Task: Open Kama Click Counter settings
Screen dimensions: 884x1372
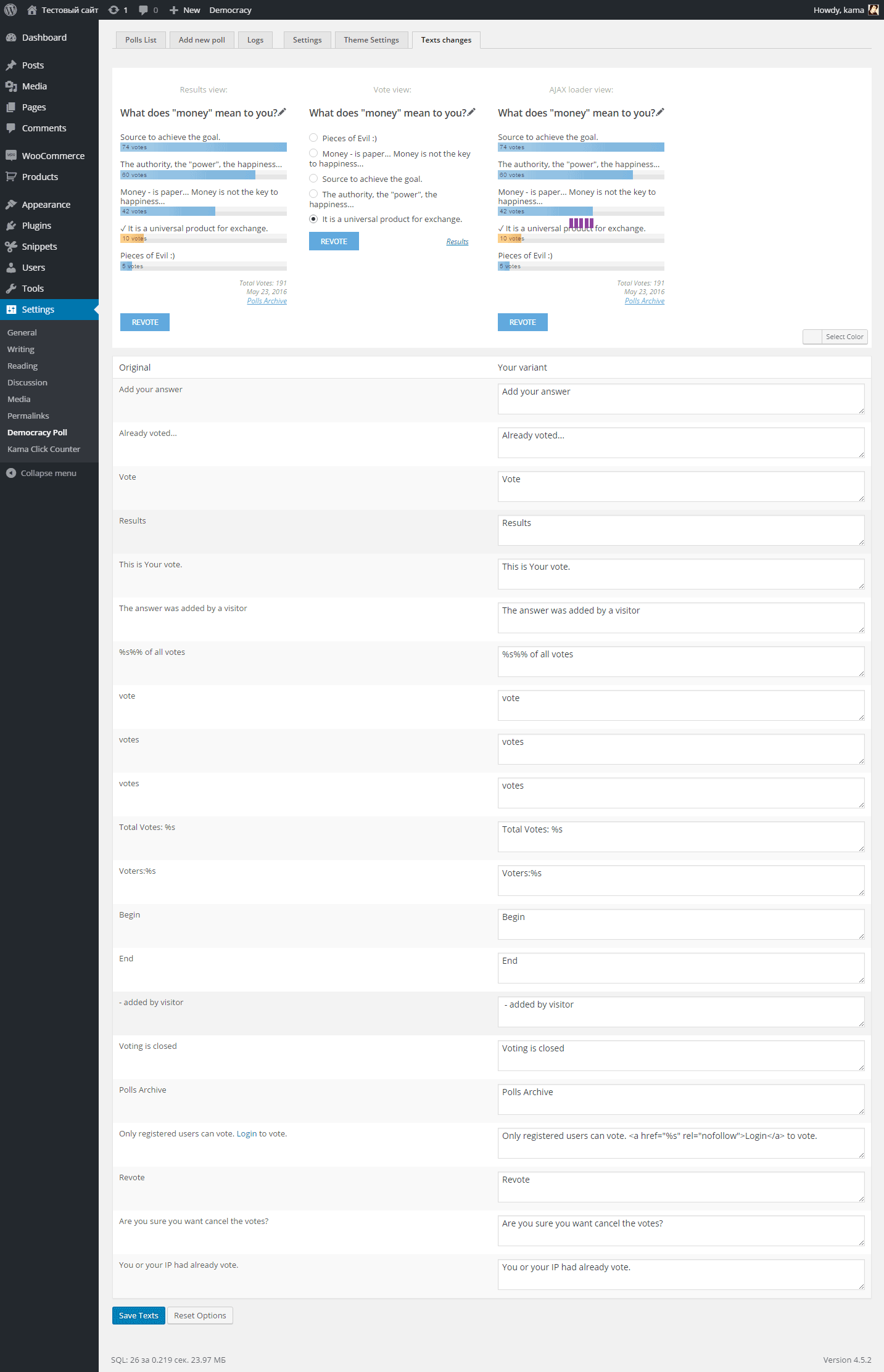Action: pos(44,449)
